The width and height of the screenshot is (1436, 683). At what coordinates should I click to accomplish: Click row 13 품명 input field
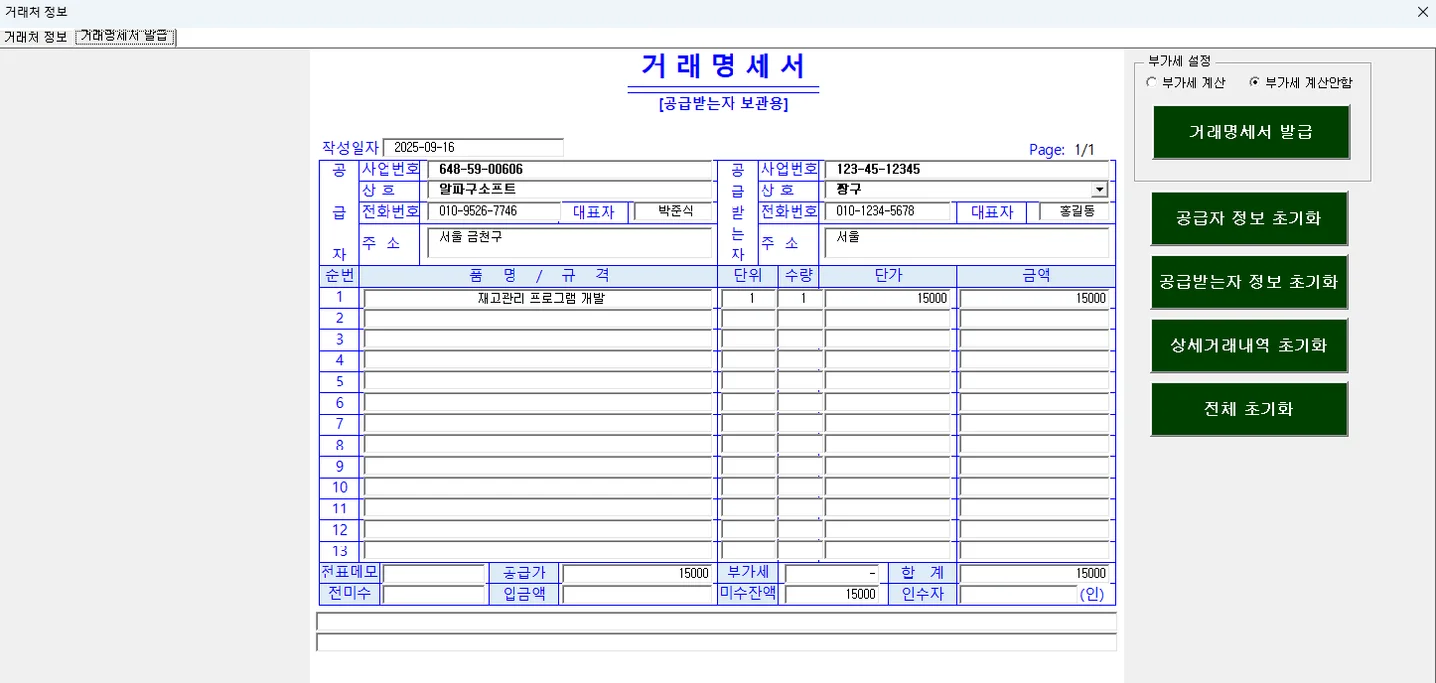click(538, 551)
